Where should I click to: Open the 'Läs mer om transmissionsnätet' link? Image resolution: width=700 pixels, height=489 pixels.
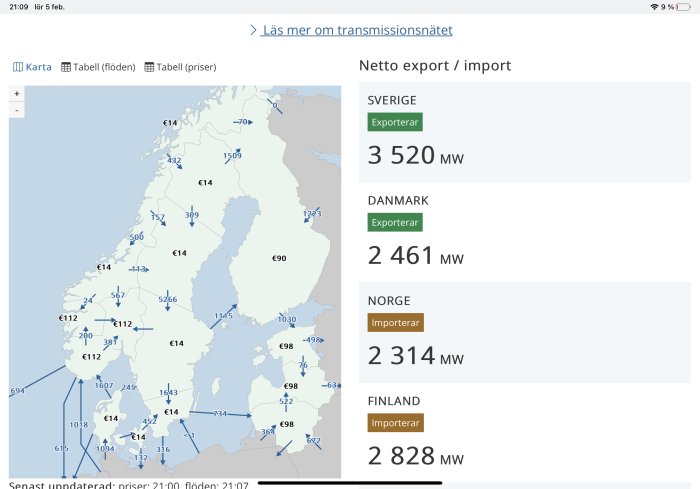pyautogui.click(x=357, y=30)
